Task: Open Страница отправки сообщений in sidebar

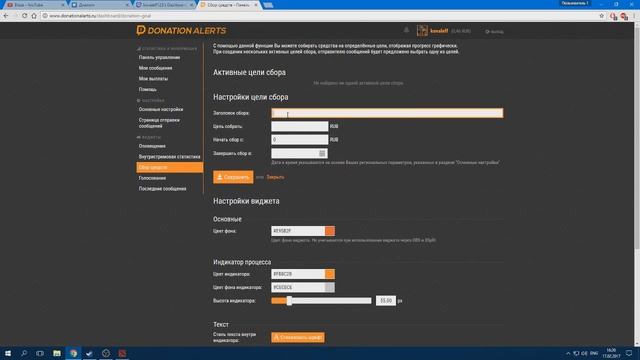Action: click(159, 123)
